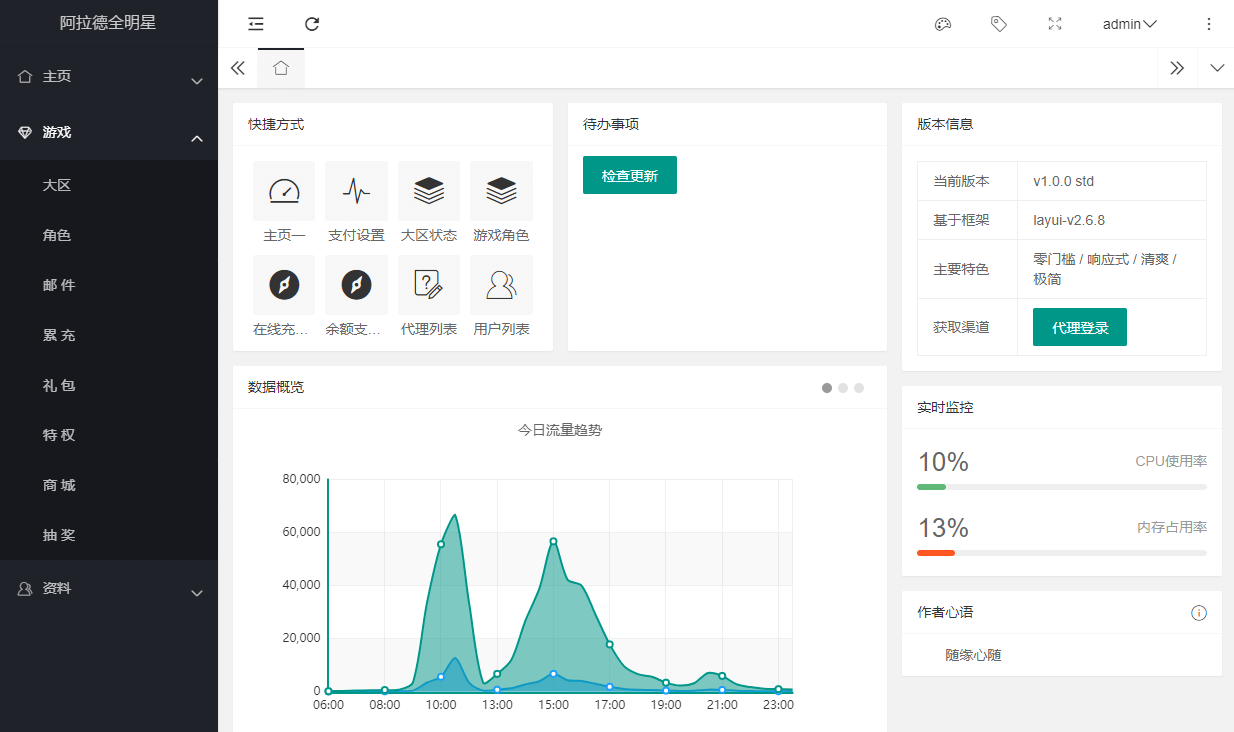Screen dimensions: 1234x732
Task: Select the second carousel indicator dot
Action: [843, 388]
